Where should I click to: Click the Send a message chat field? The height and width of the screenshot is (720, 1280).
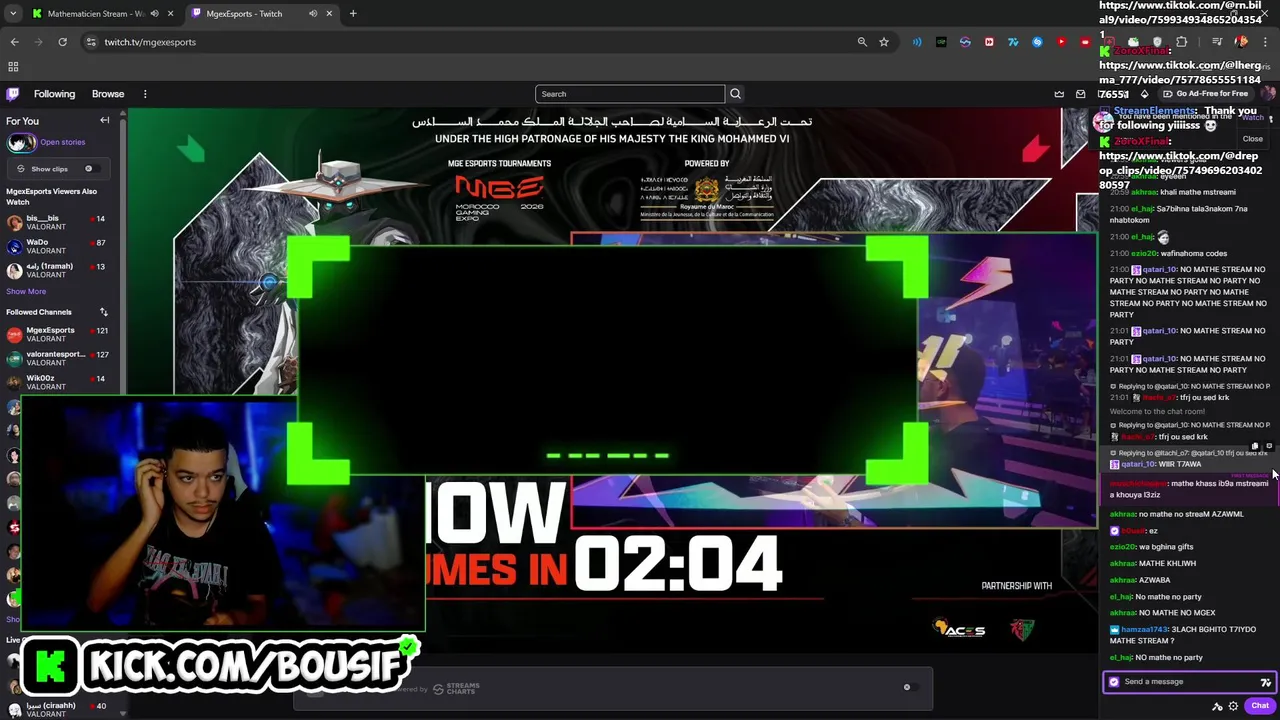[1188, 682]
